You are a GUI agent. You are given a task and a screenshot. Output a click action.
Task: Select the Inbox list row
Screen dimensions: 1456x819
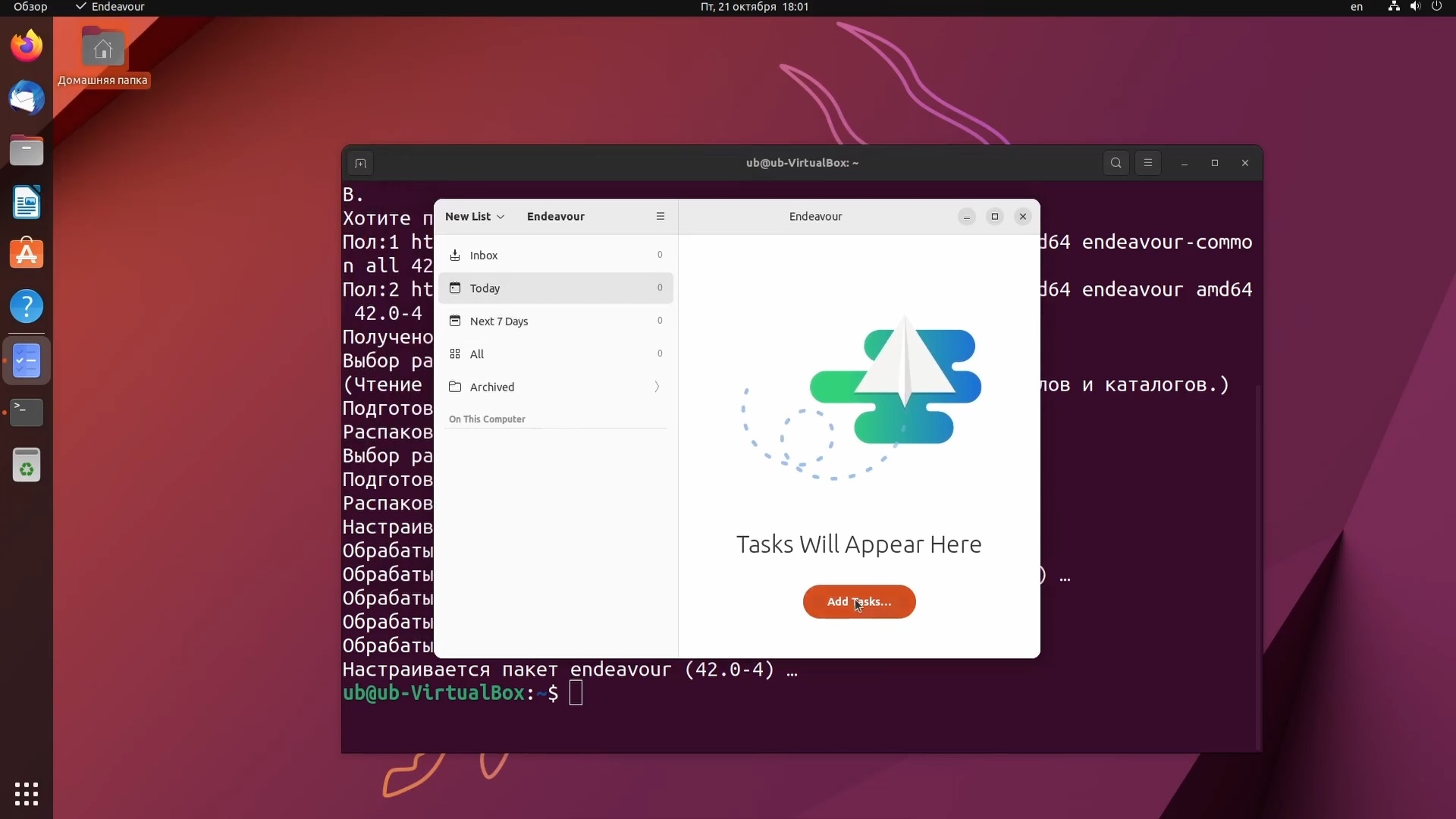[x=556, y=256]
